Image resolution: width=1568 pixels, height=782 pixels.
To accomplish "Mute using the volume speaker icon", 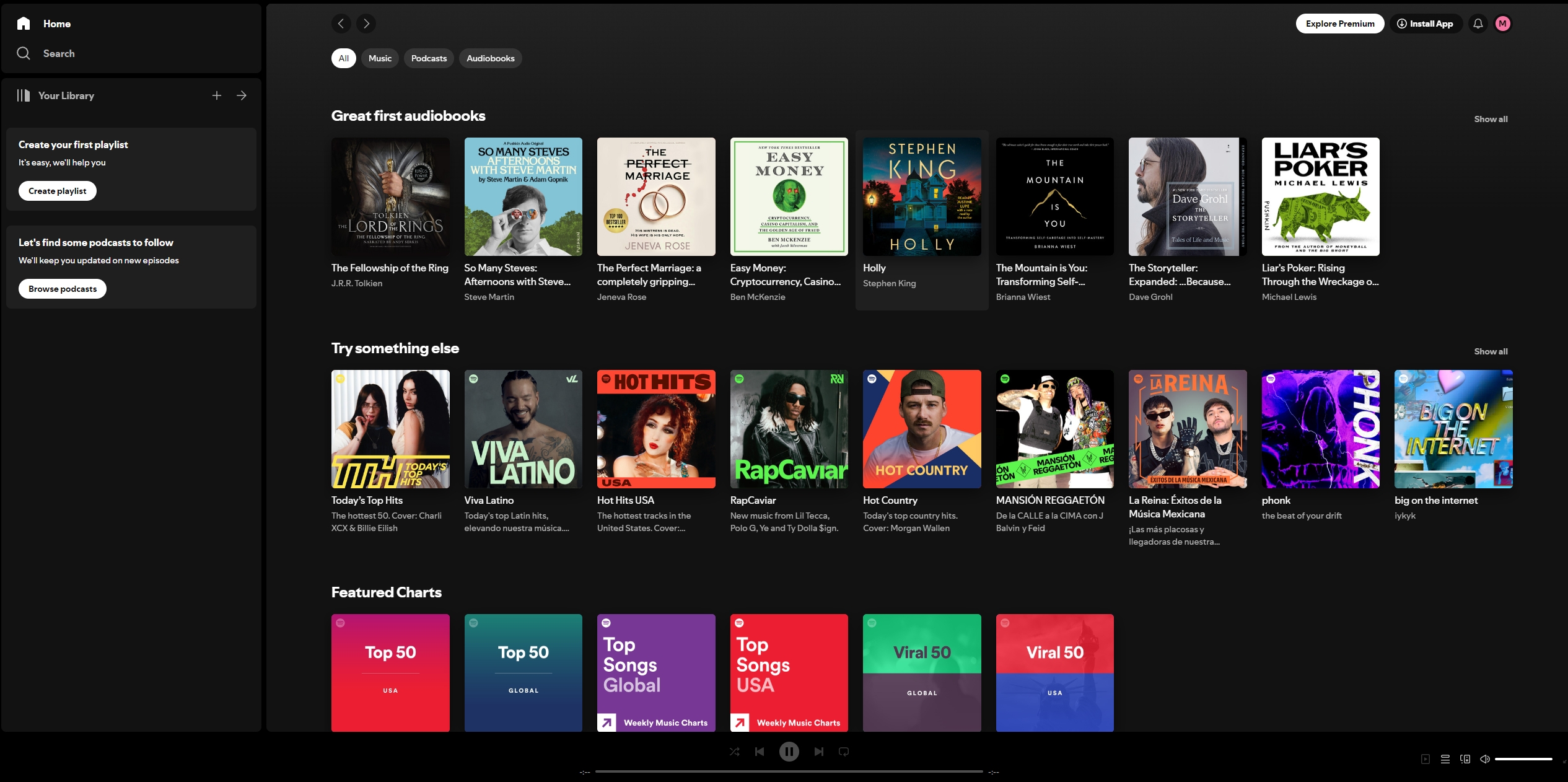I will click(1485, 759).
